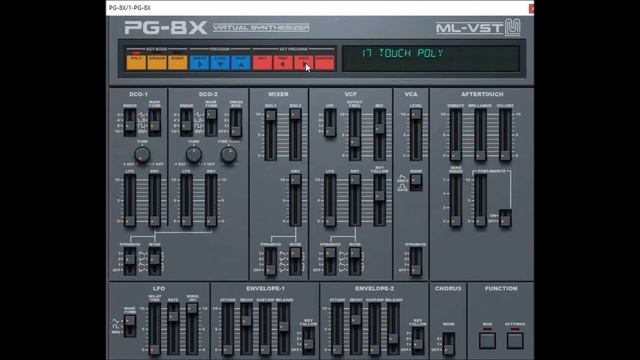Select the middle orange UNISON key mode button
This screenshot has height=360, width=640.
coord(157,62)
